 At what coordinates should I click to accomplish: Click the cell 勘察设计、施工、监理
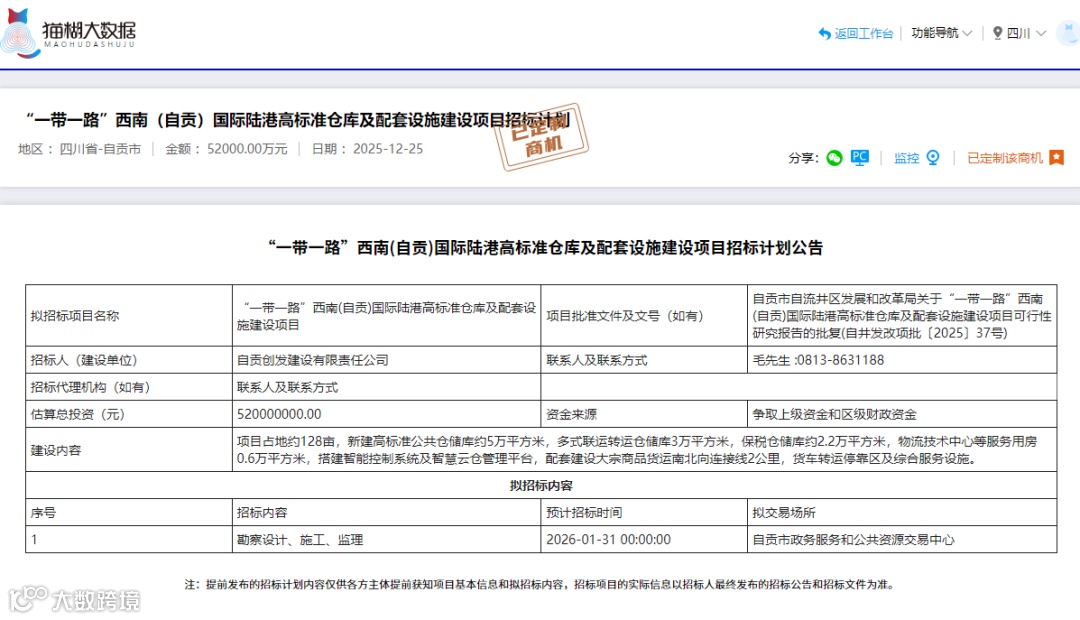coord(386,539)
